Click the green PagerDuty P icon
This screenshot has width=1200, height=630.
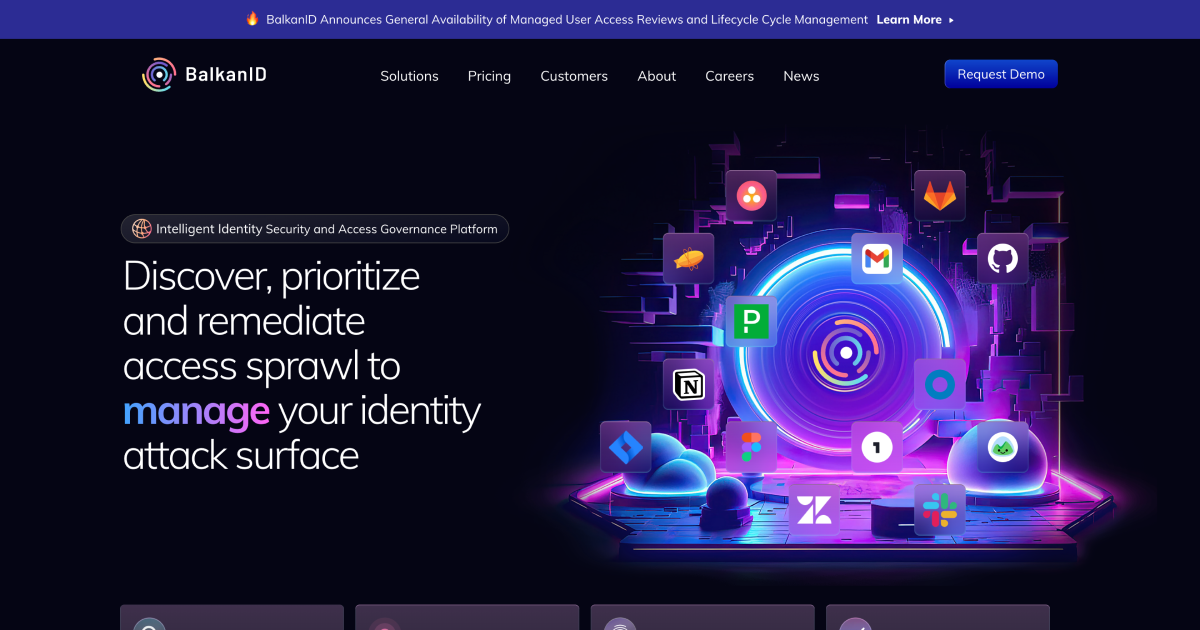pyautogui.click(x=751, y=321)
